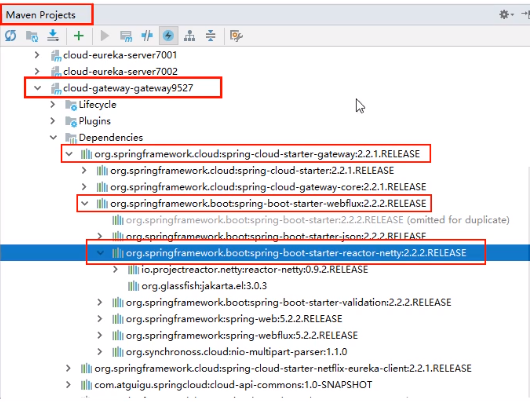Select org.springframework:spring-webflux:5.2.2.RELEASE text

[242, 335]
